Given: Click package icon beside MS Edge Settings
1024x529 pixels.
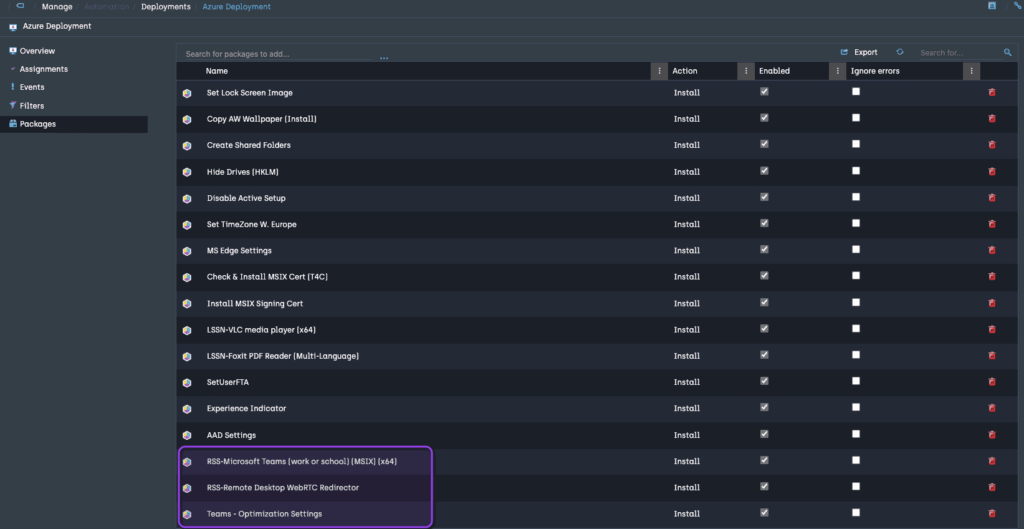Looking at the screenshot, I should [x=187, y=251].
